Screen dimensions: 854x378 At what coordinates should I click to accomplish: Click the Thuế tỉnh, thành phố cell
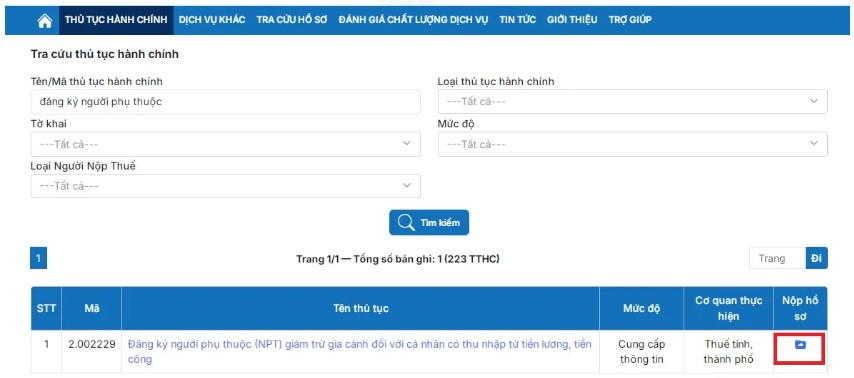(729, 351)
